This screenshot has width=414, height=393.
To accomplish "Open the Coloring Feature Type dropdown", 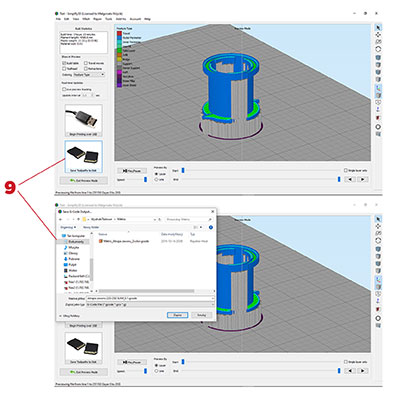I will [89, 75].
